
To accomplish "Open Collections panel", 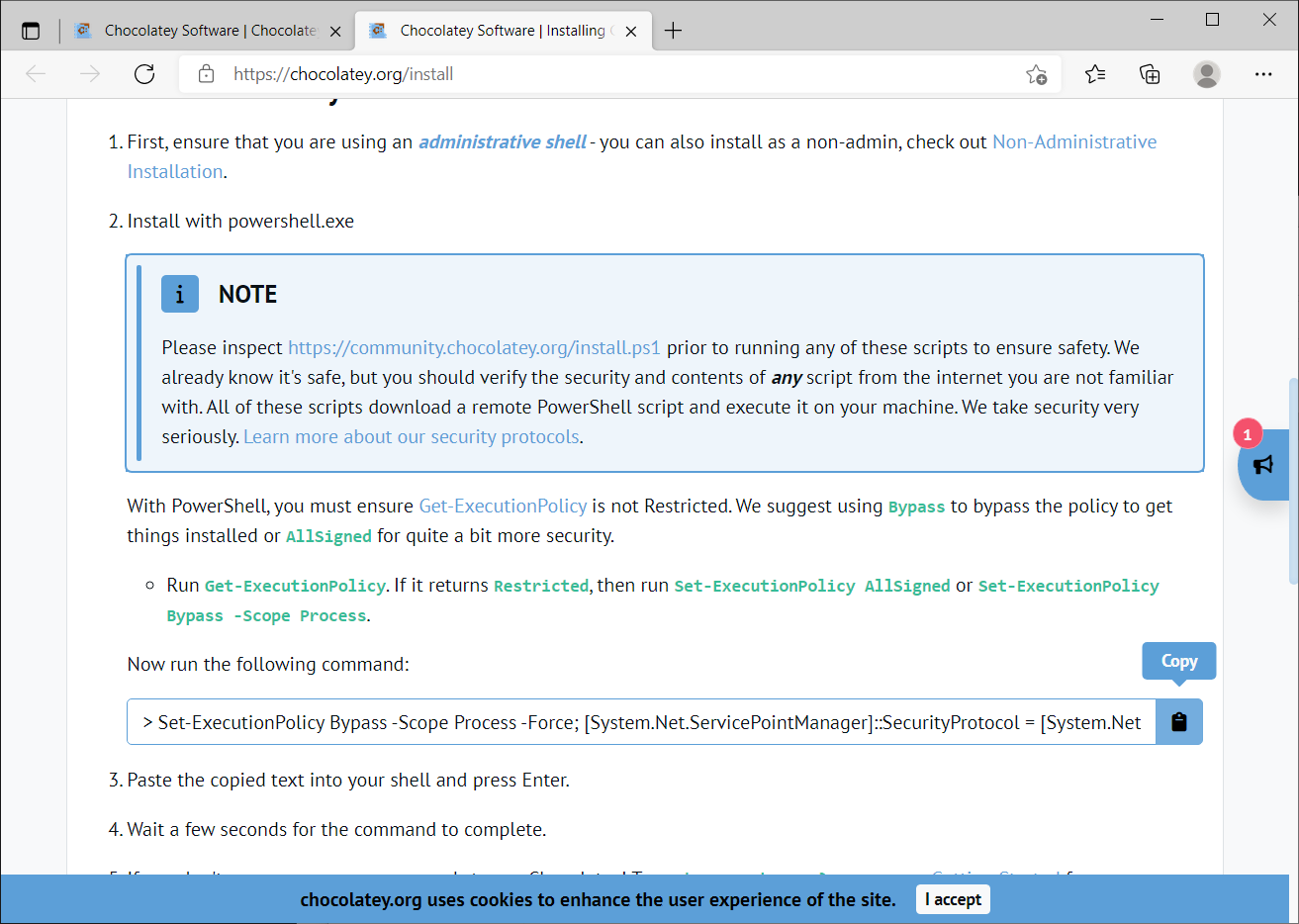I will 1150,74.
